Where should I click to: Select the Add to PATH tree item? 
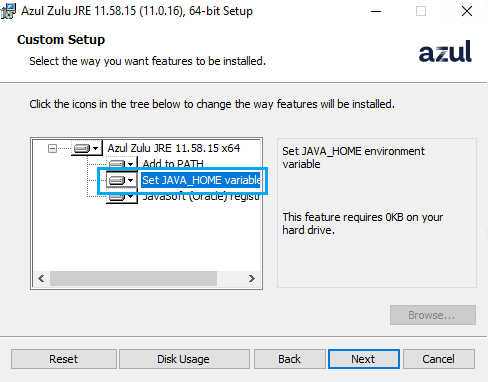pyautogui.click(x=173, y=164)
